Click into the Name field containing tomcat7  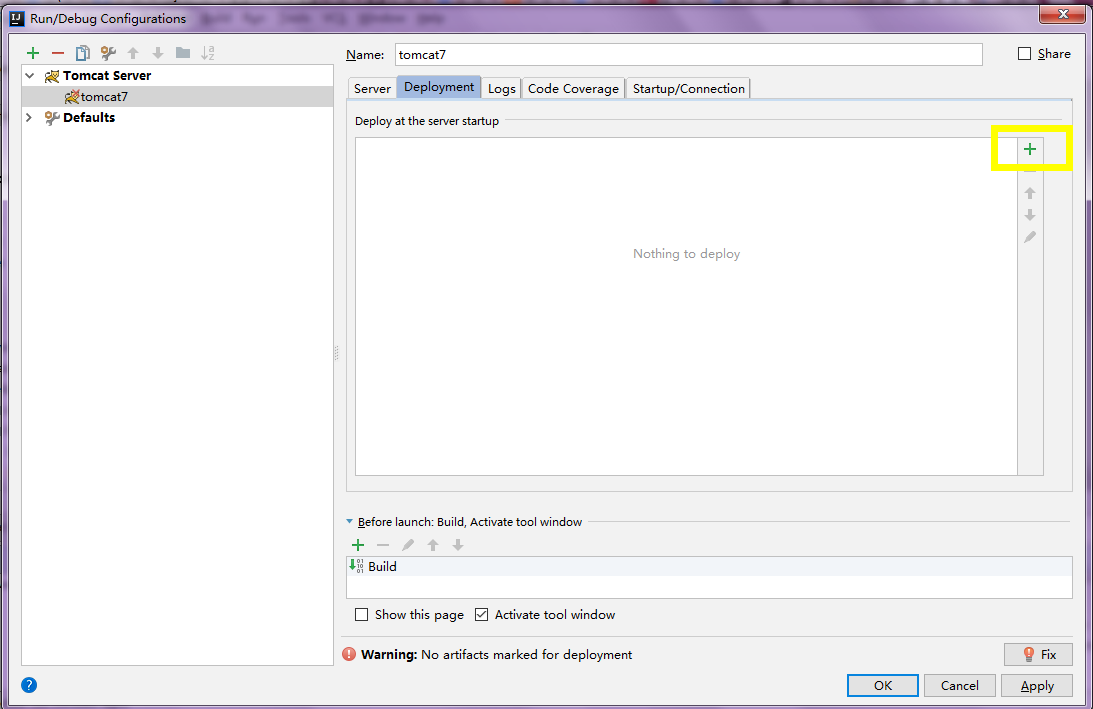[689, 54]
